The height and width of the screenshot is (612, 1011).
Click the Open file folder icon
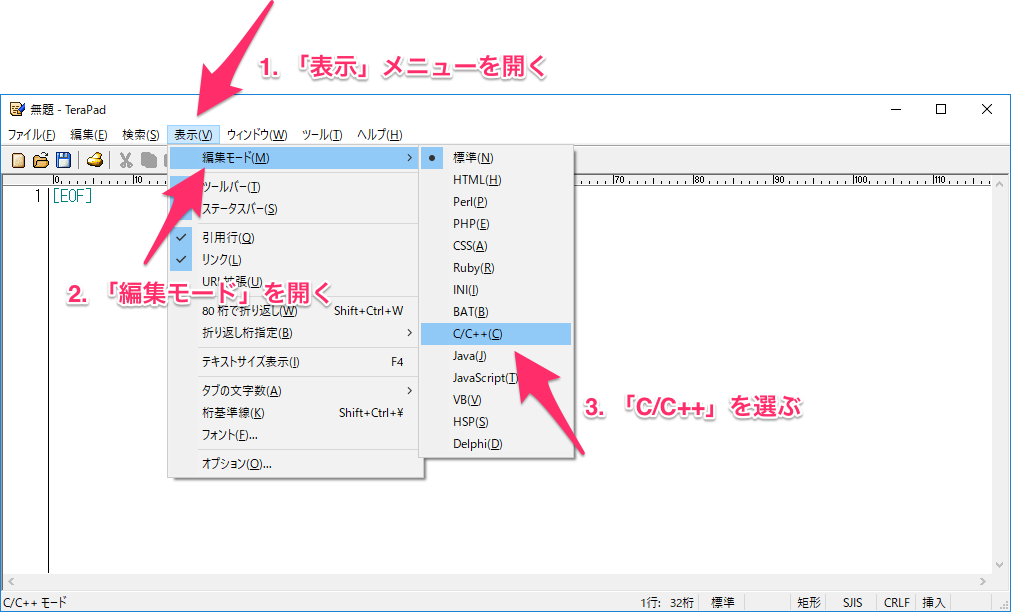coord(41,159)
